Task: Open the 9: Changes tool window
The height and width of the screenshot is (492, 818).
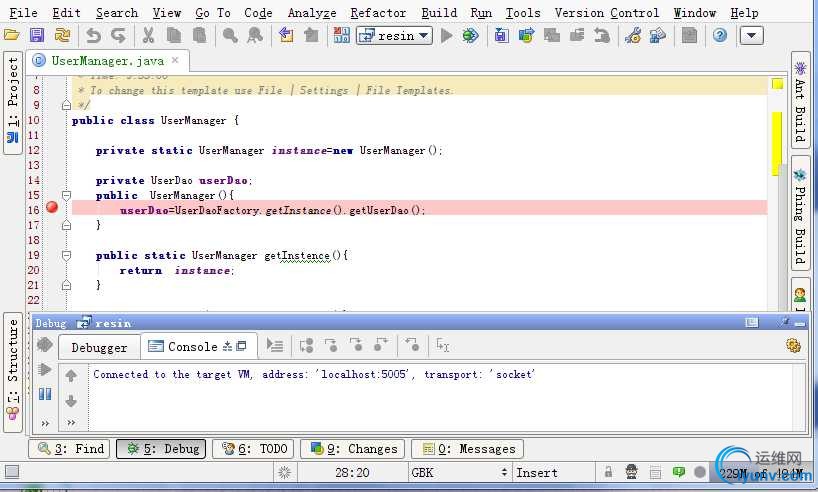Action: point(353,449)
